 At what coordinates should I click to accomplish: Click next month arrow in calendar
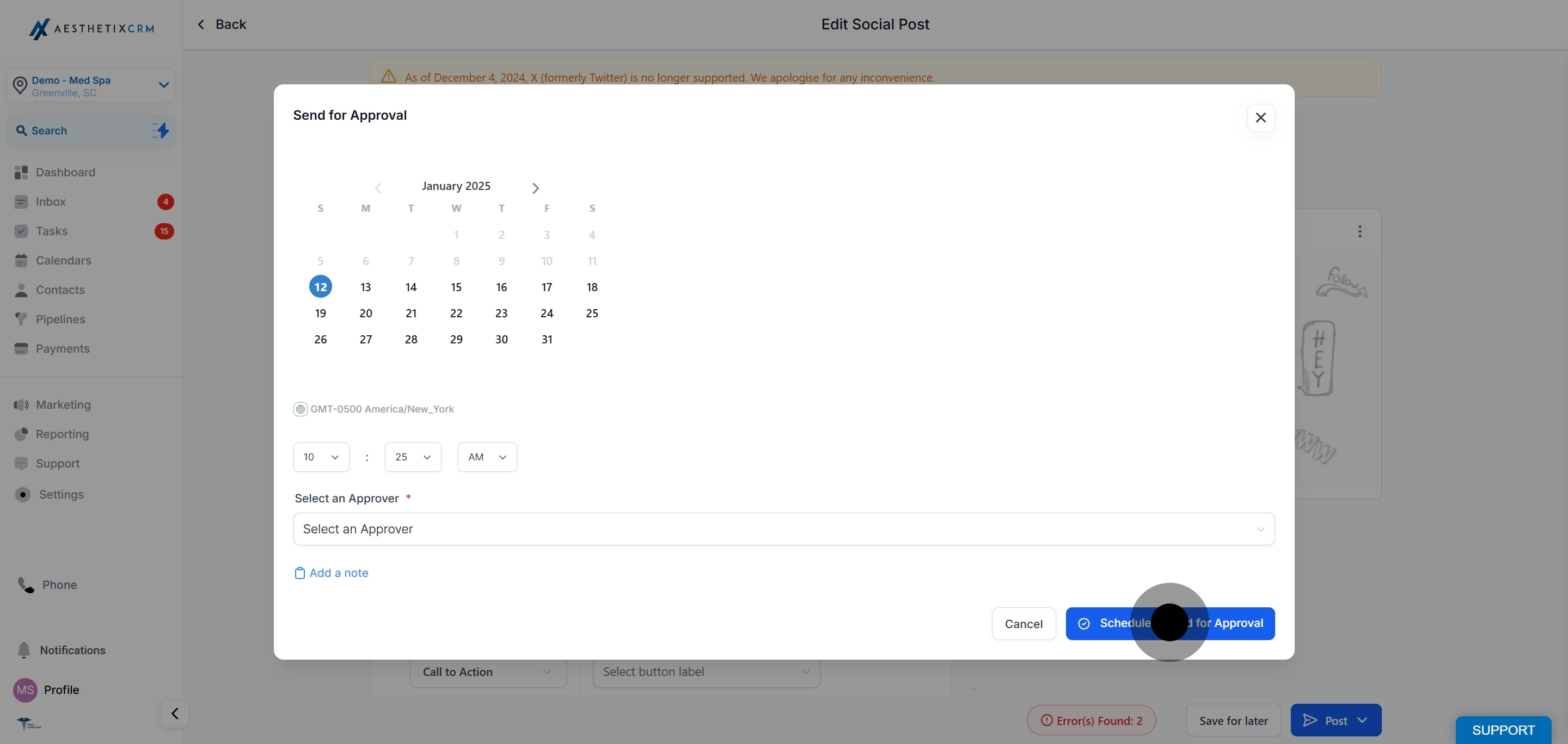(x=535, y=188)
